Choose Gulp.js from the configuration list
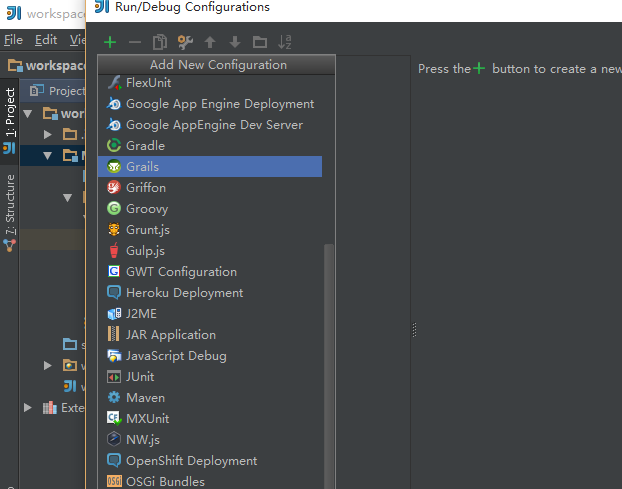The image size is (622, 489). point(210,251)
